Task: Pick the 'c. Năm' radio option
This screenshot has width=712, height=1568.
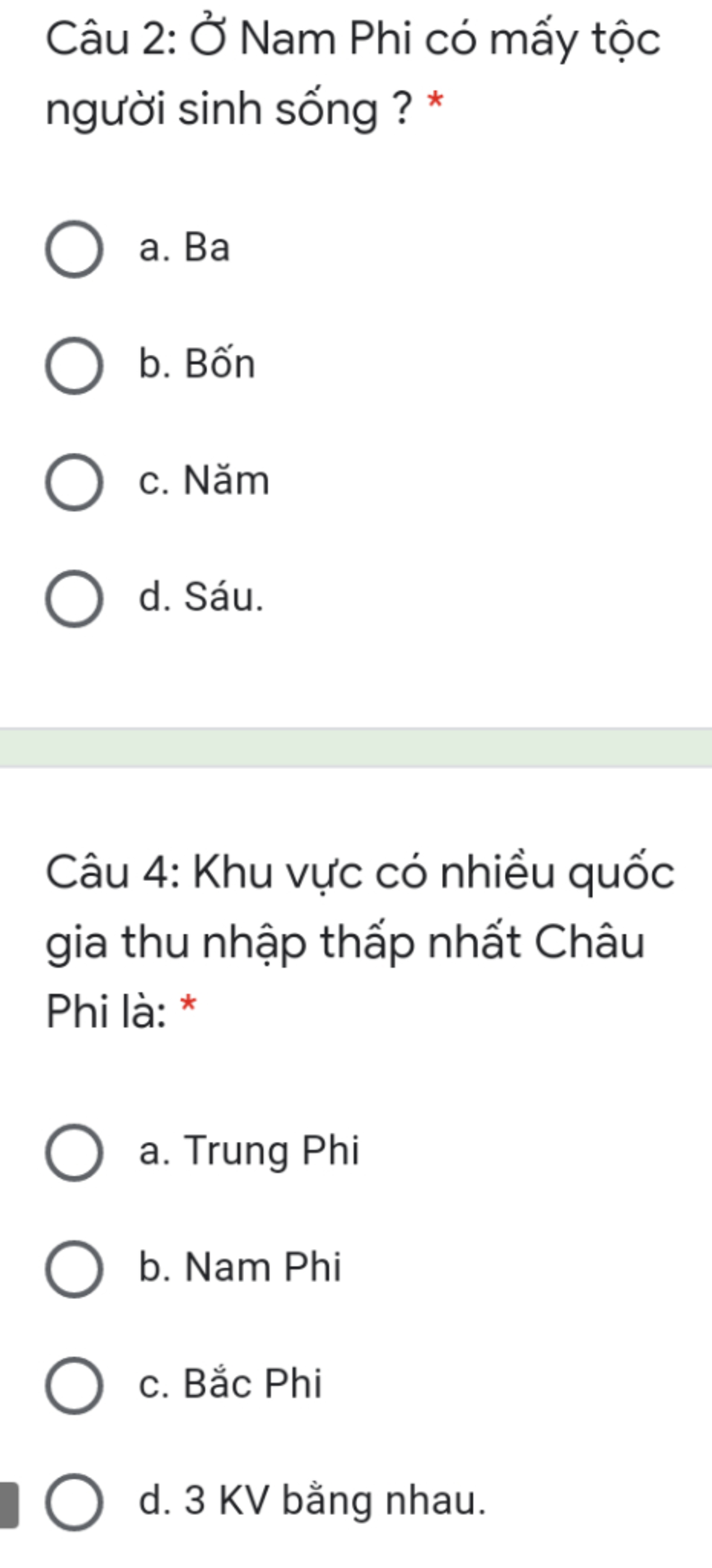Action: [74, 482]
